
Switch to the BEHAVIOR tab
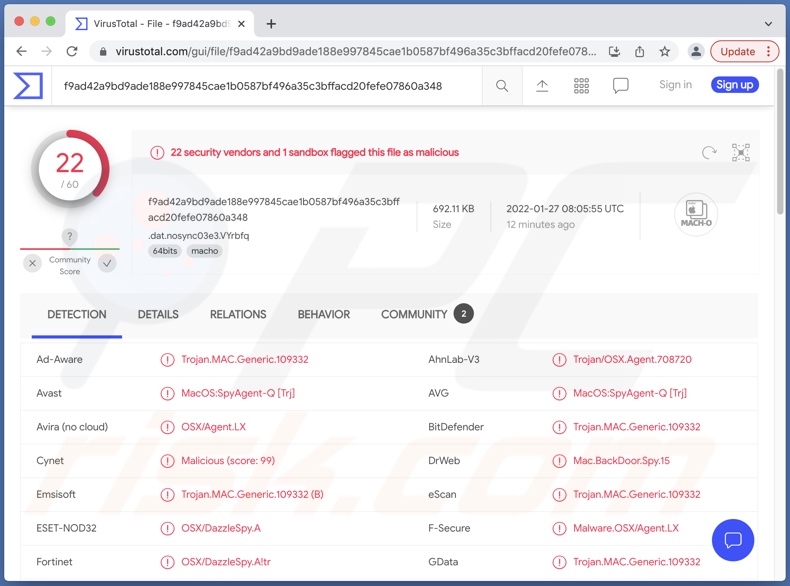coord(323,314)
